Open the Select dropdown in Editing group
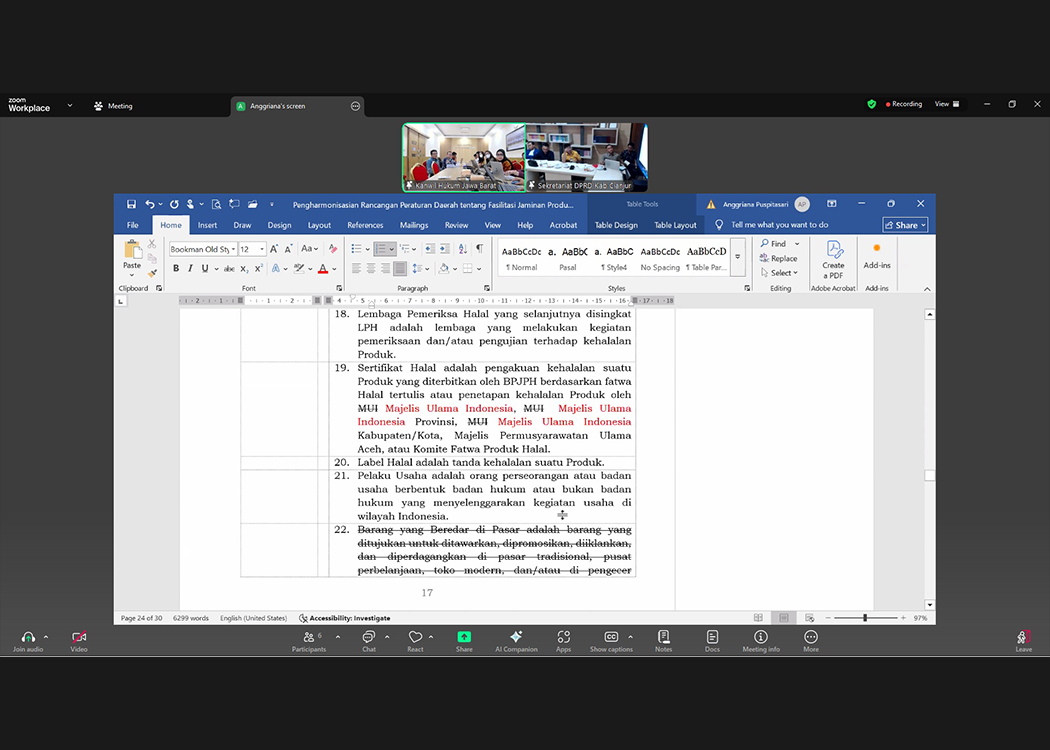 tap(779, 273)
